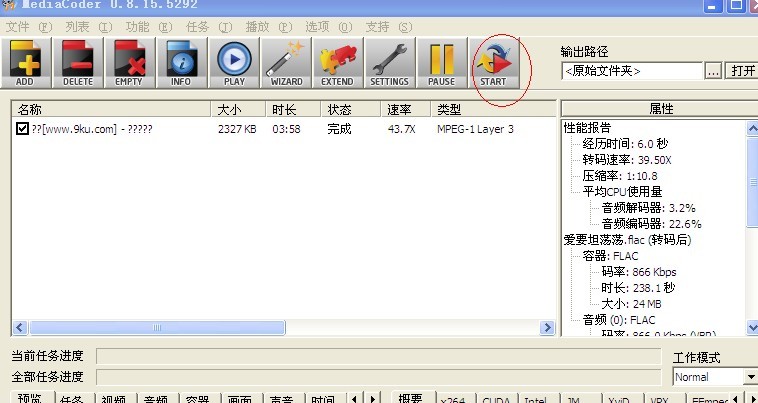Image resolution: width=758 pixels, height=403 pixels.
Task: Switch to the 音频 tab
Action: 157,399
